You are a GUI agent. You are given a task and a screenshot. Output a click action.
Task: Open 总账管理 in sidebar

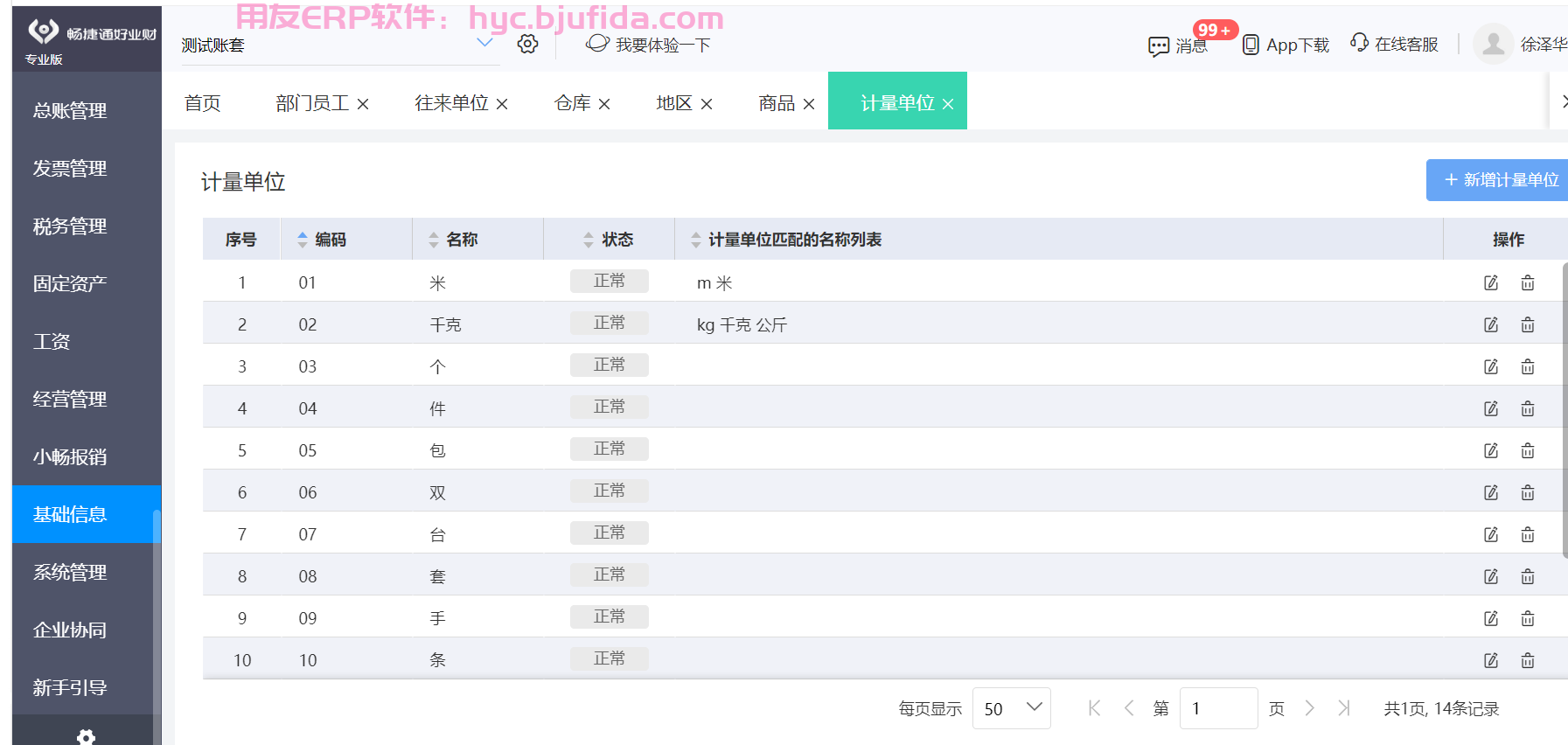tap(87, 110)
